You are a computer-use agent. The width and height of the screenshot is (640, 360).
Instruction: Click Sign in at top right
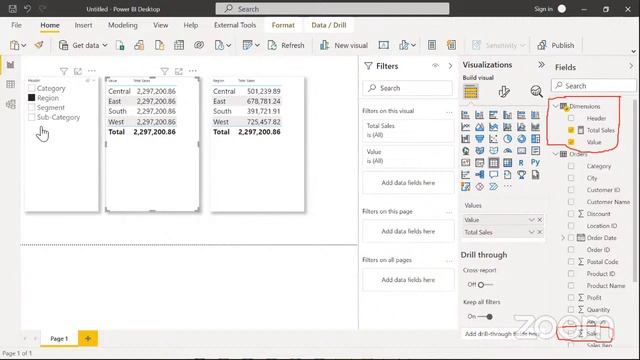tap(543, 9)
